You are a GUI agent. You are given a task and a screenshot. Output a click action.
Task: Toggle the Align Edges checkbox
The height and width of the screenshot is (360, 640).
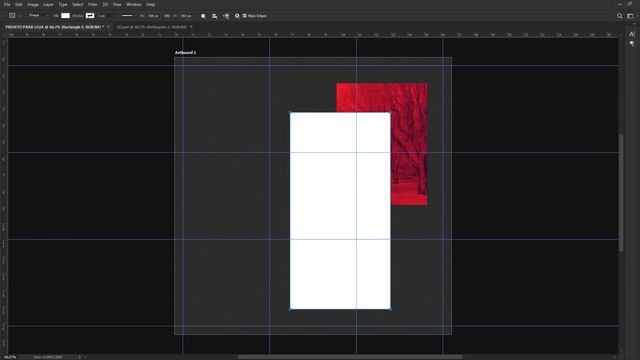244,16
